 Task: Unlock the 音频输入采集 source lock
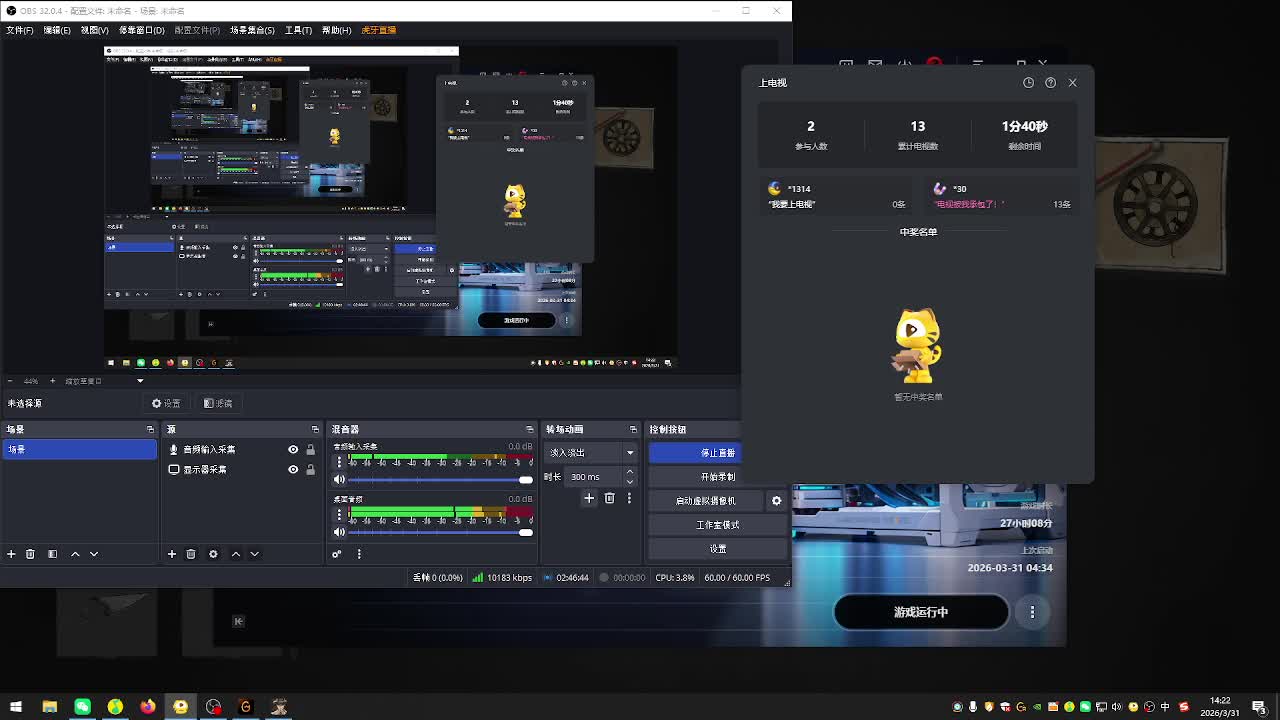(310, 450)
